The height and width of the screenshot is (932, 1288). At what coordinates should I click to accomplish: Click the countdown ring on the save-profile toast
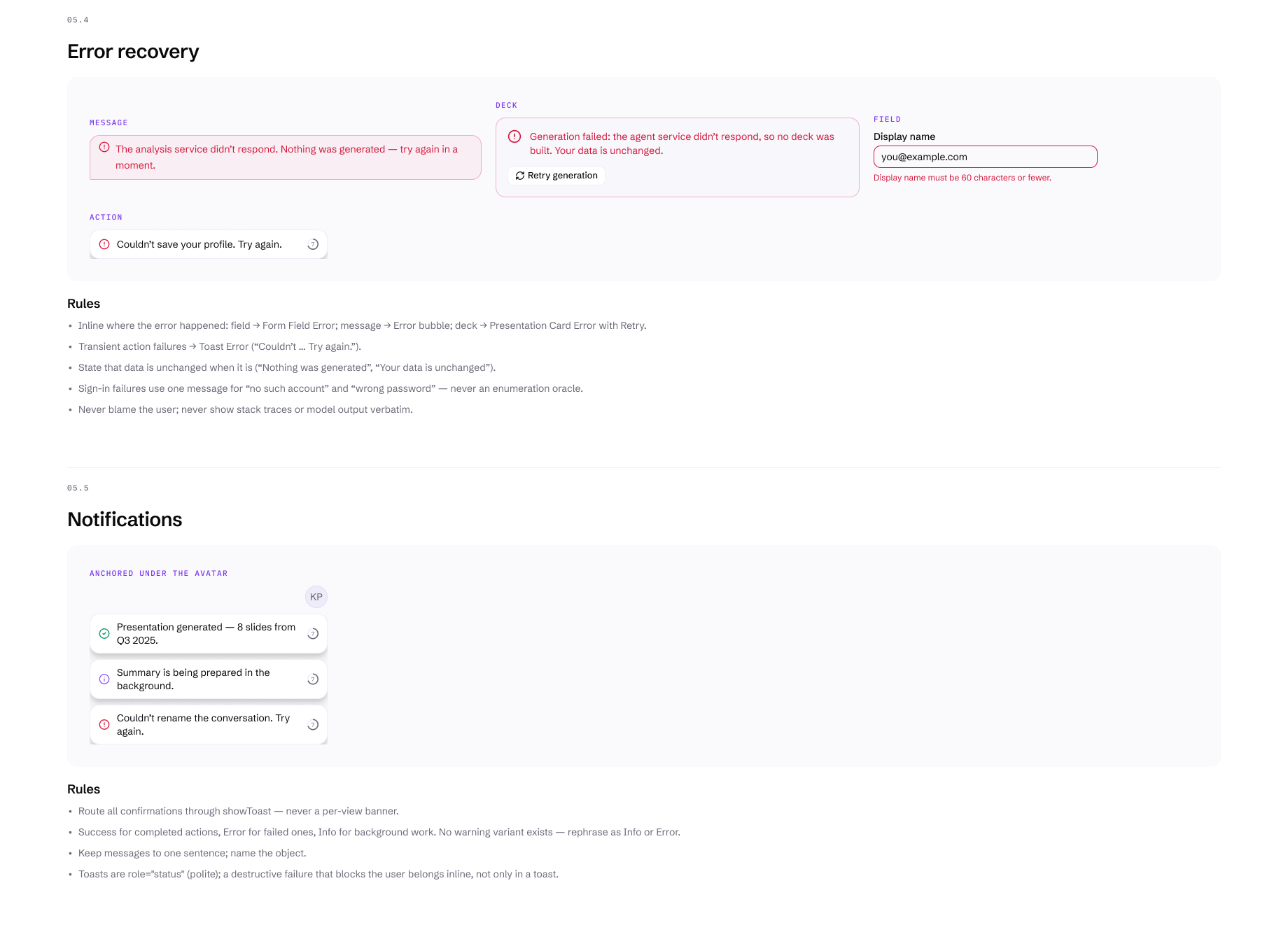[313, 244]
